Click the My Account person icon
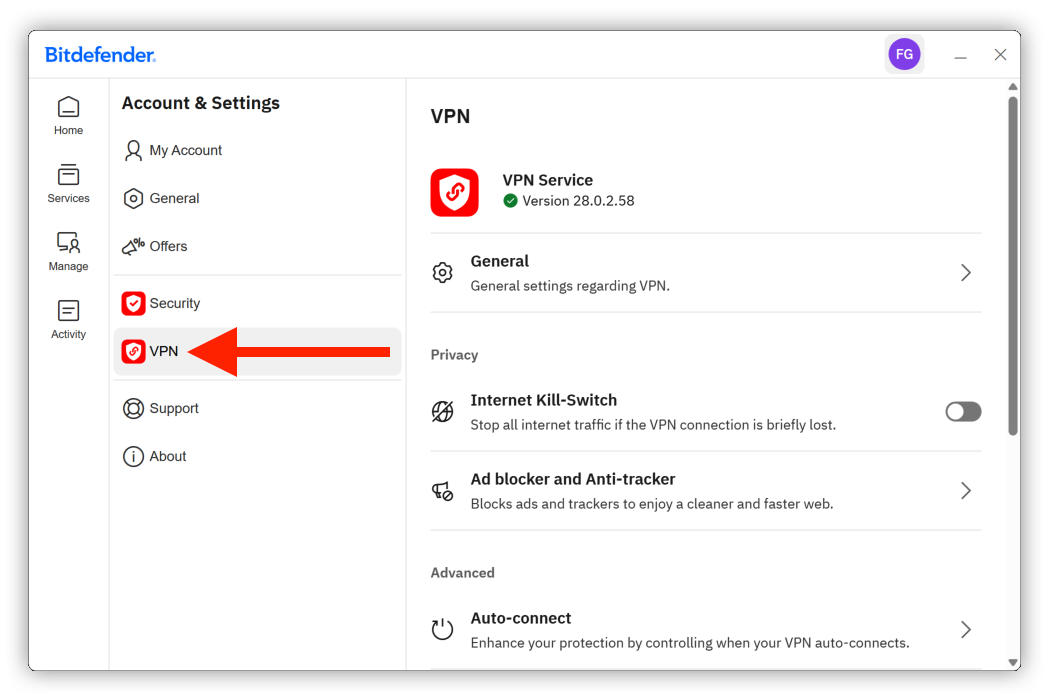 133,150
